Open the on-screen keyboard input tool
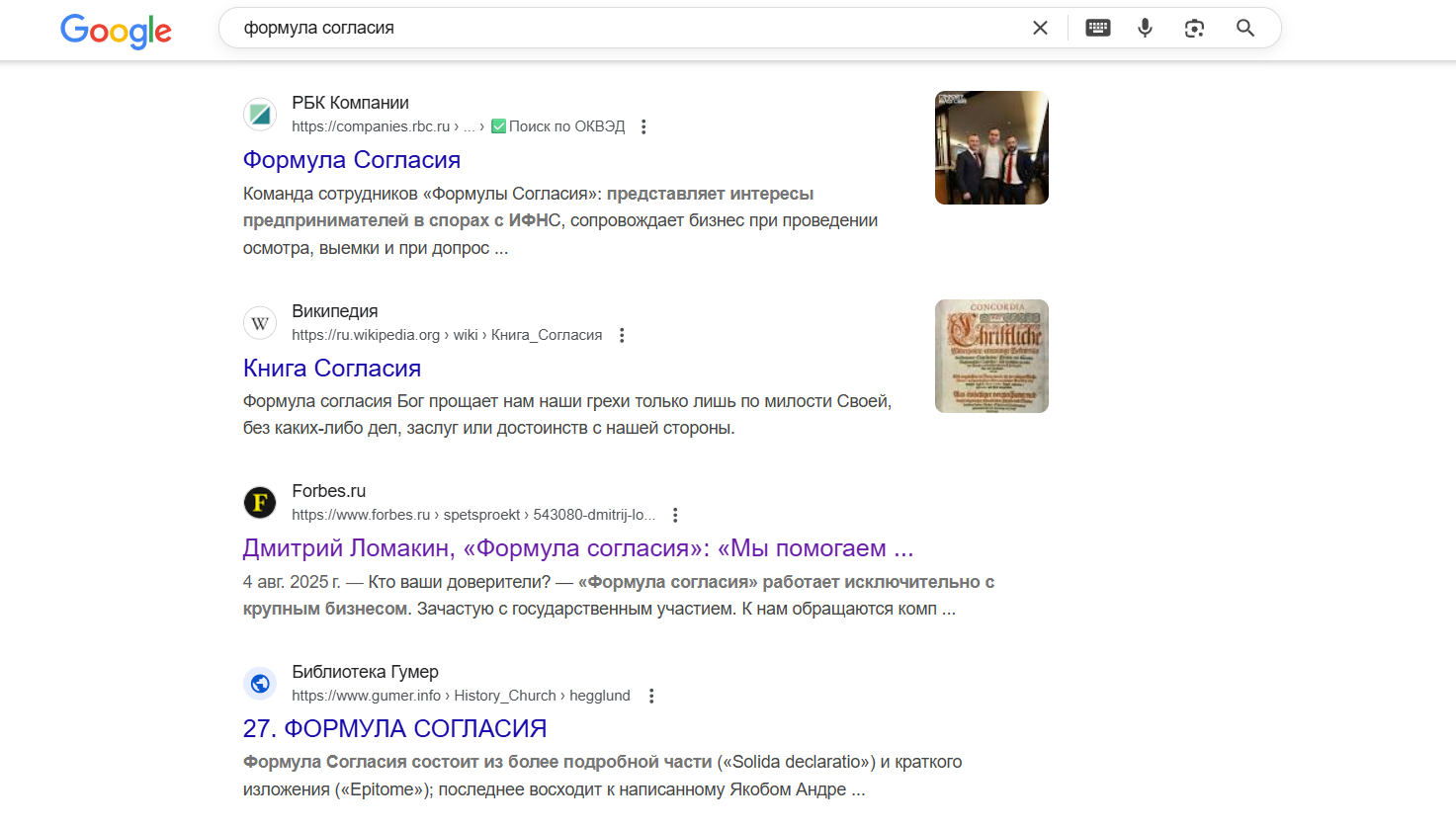 pos(1097,28)
